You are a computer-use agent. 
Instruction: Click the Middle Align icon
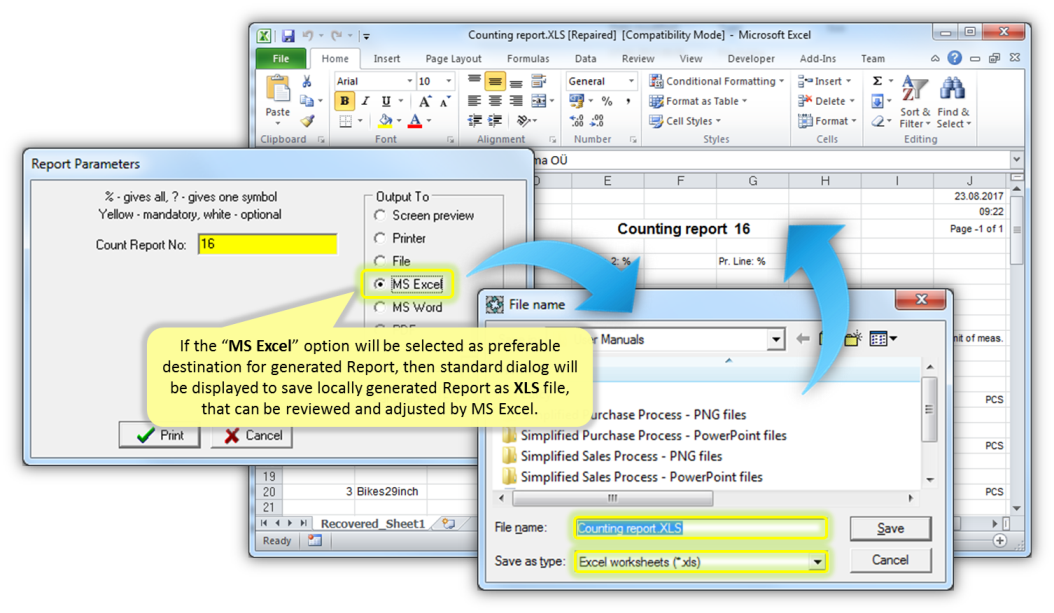pyautogui.click(x=495, y=81)
